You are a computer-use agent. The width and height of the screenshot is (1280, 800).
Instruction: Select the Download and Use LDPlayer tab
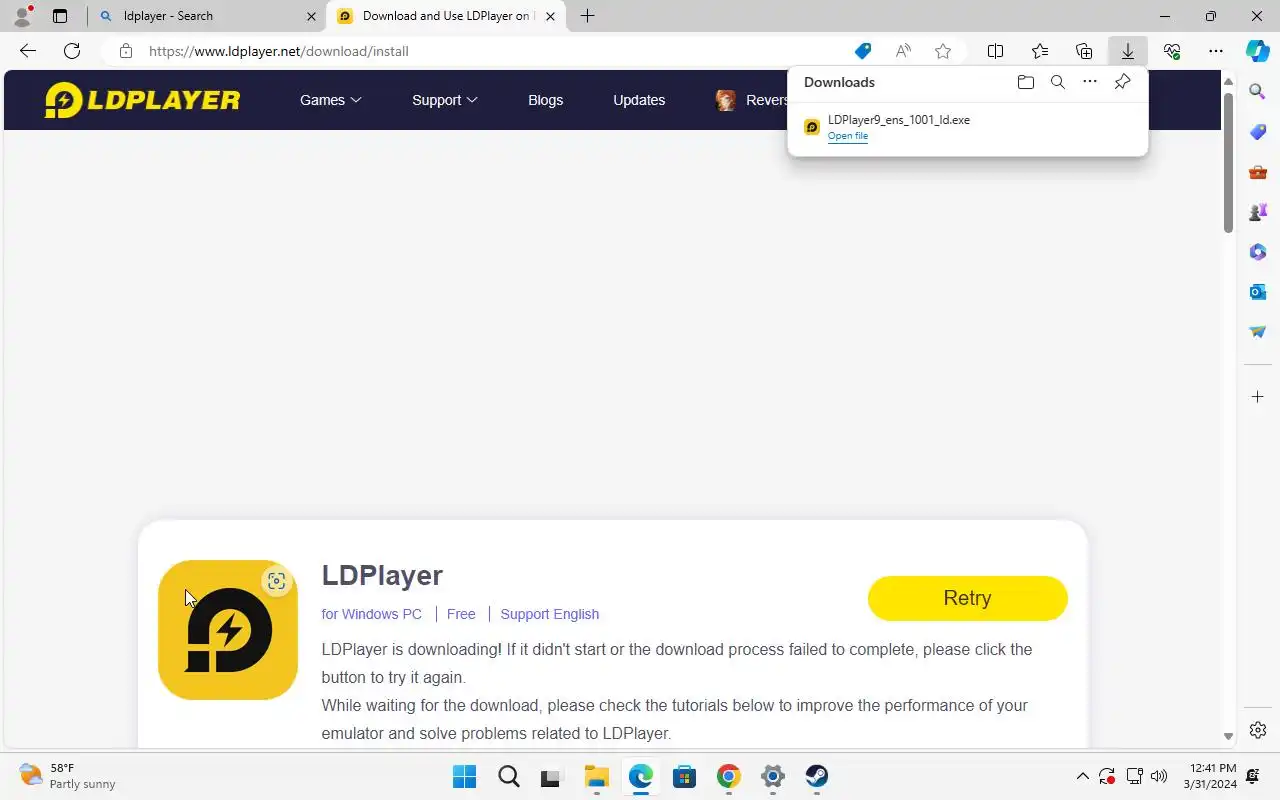(445, 16)
